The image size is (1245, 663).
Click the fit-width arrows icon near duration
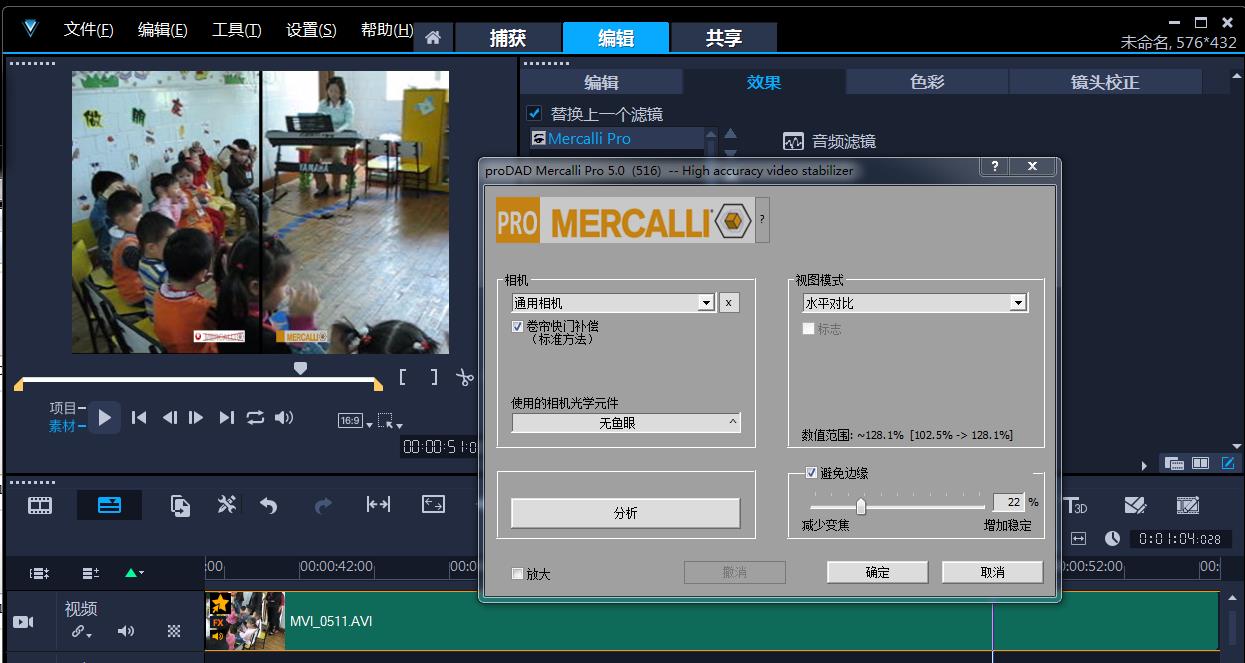point(1078,538)
